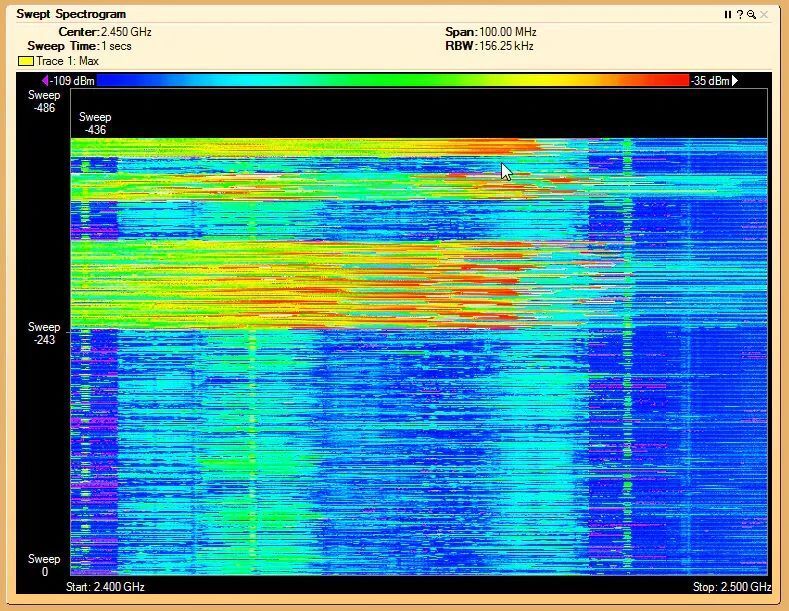Click the Start: 2.400 GHz label

click(x=105, y=587)
